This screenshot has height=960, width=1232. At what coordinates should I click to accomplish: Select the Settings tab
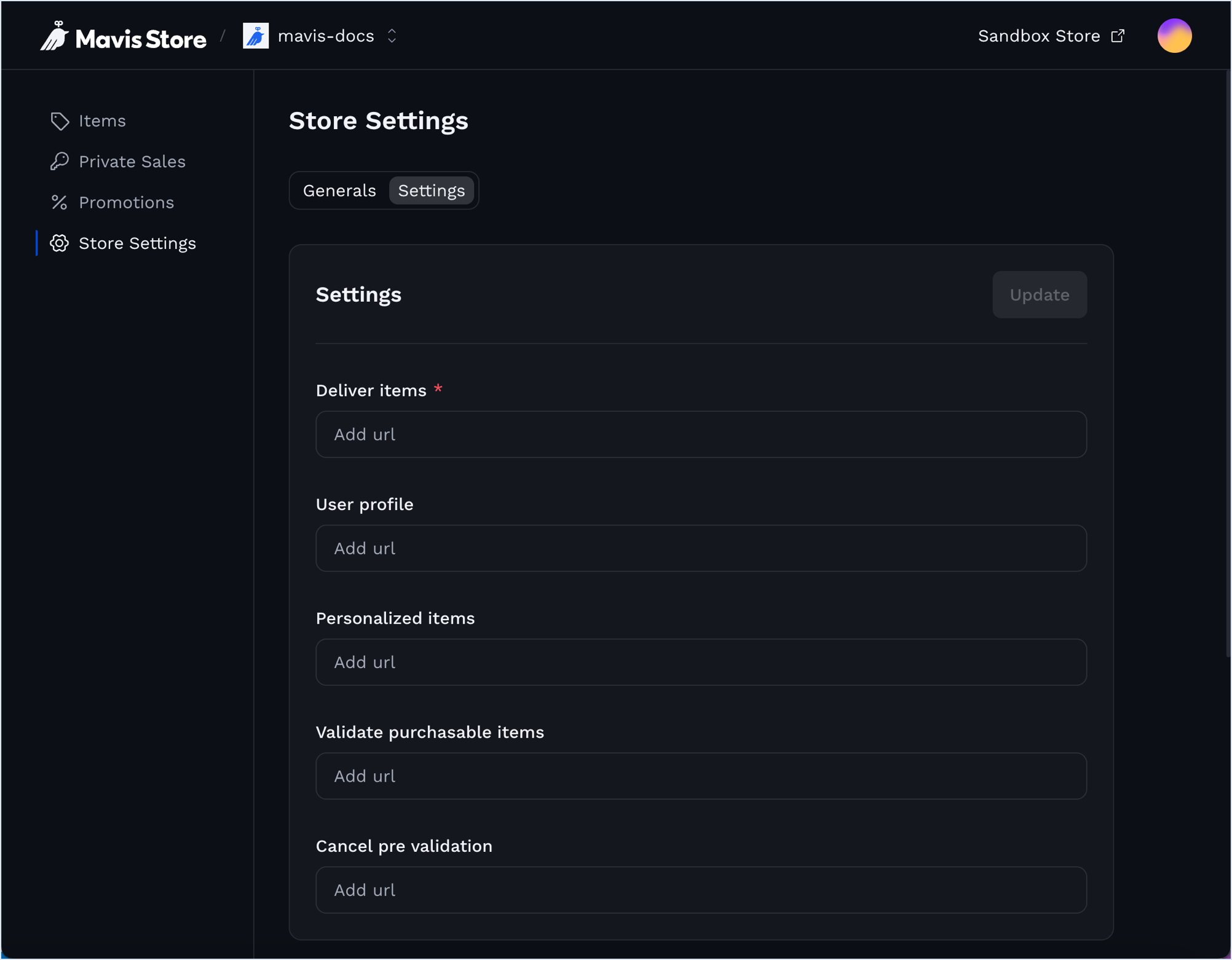click(x=430, y=190)
